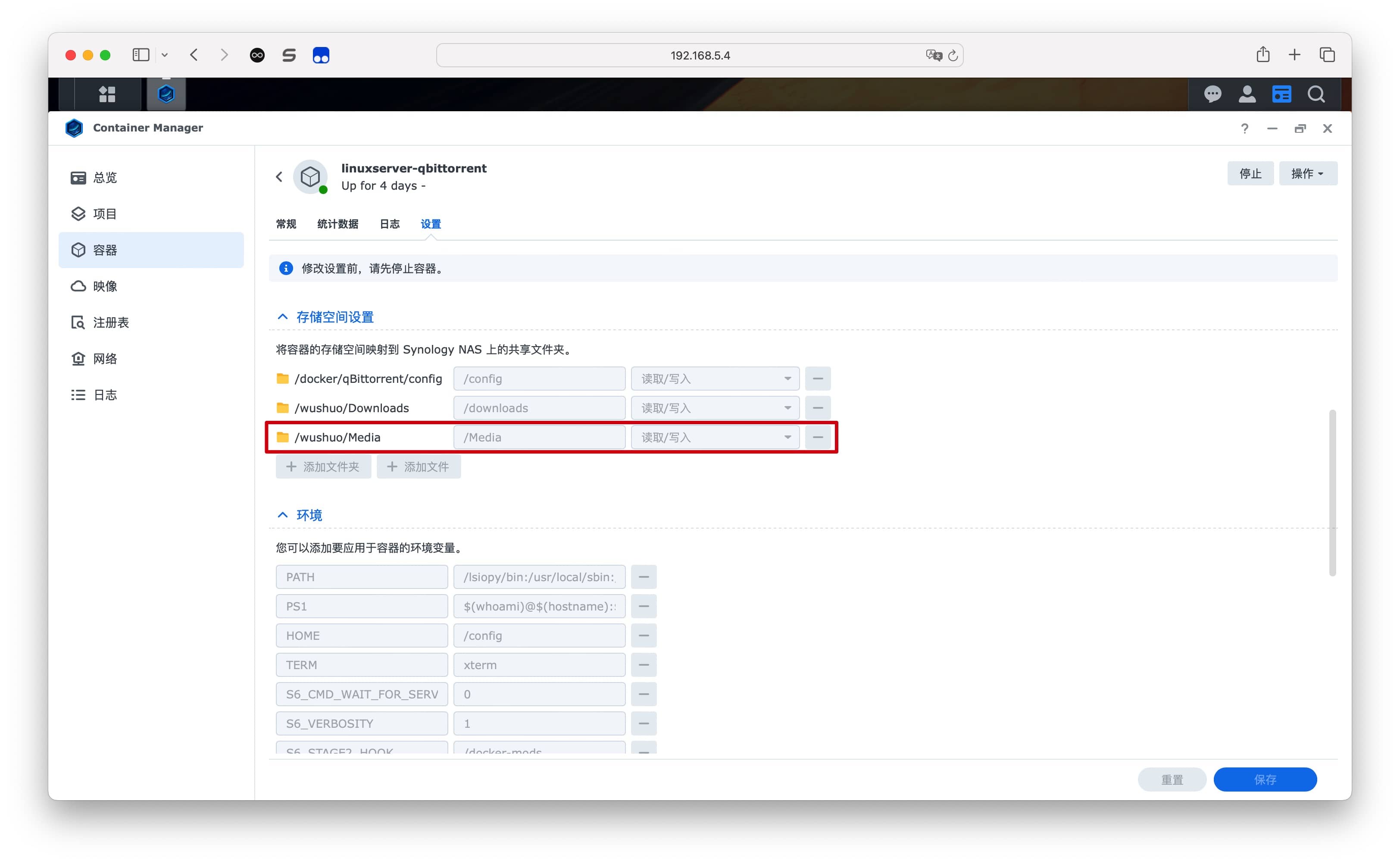
Task: Click the 保存 button
Action: 1265,780
